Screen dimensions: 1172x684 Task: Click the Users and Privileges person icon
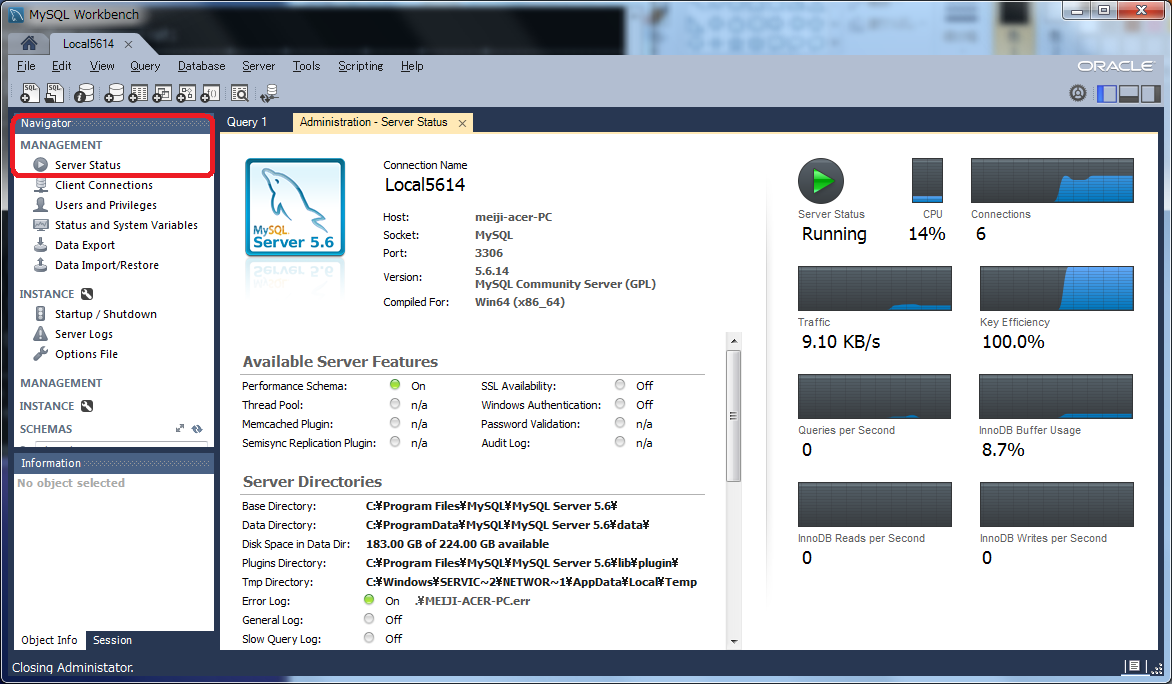(41, 205)
